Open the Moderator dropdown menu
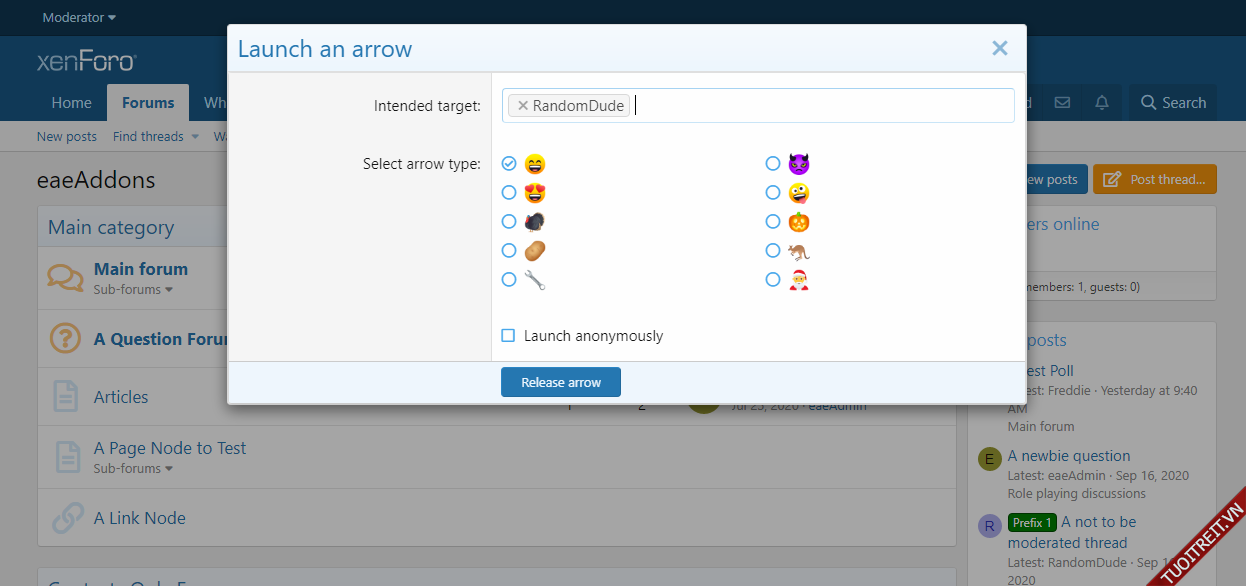Screen dimensions: 1246x586 (79, 18)
